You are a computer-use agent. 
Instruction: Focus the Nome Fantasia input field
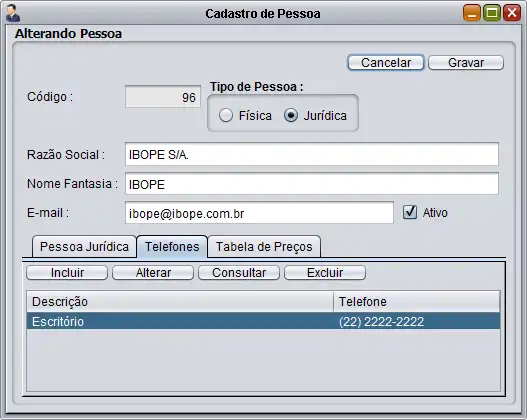pos(312,184)
